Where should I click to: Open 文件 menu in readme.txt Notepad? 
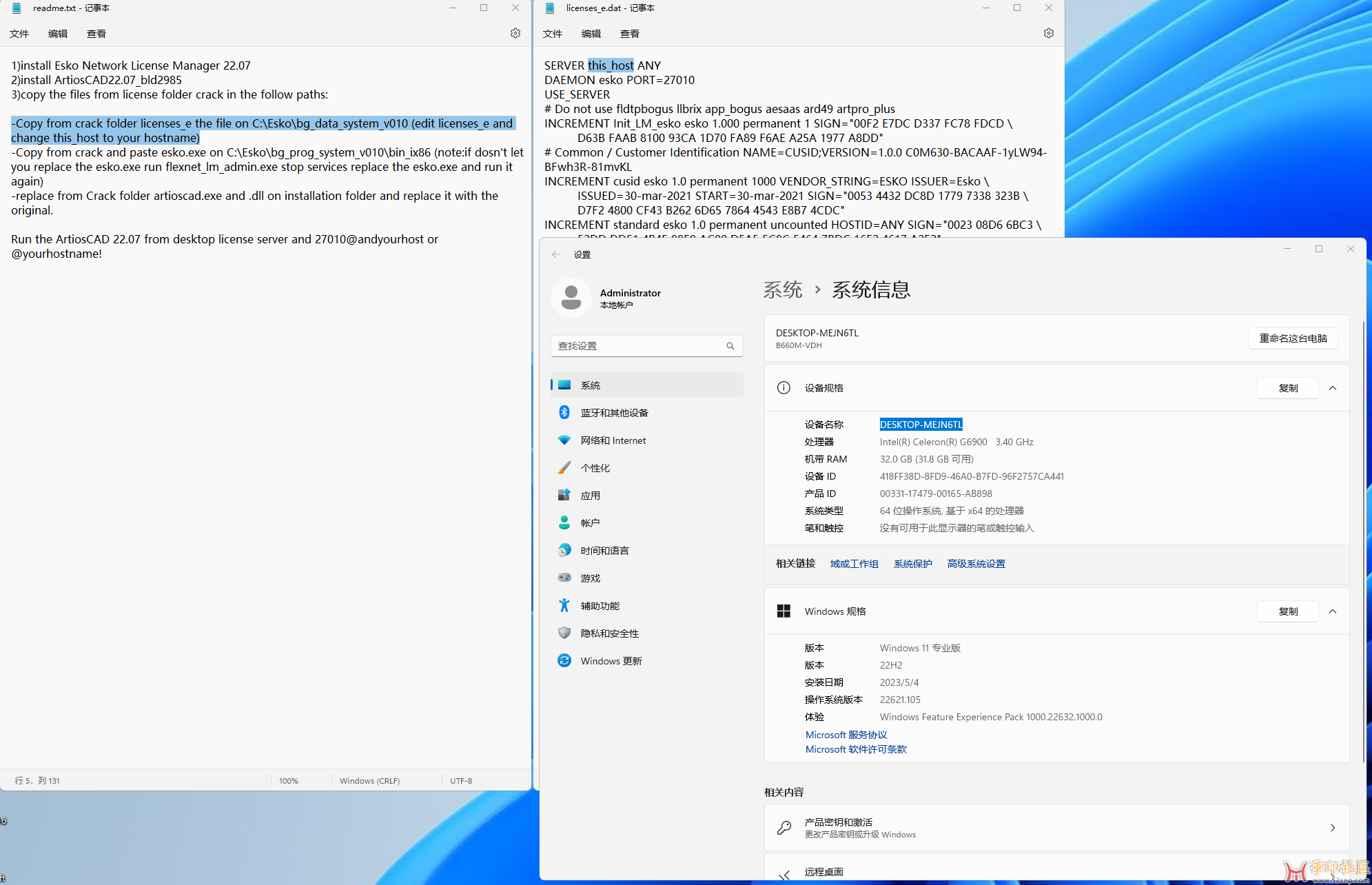point(19,34)
